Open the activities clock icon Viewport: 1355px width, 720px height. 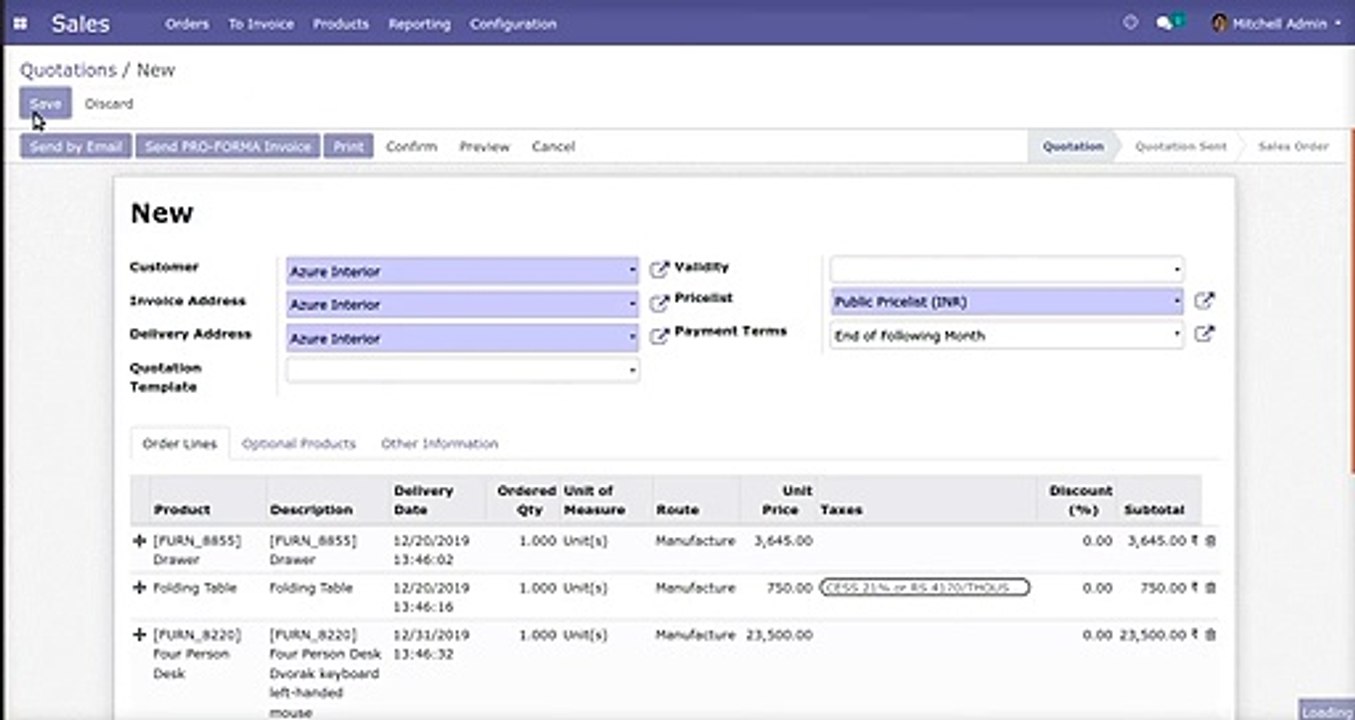pos(1131,22)
